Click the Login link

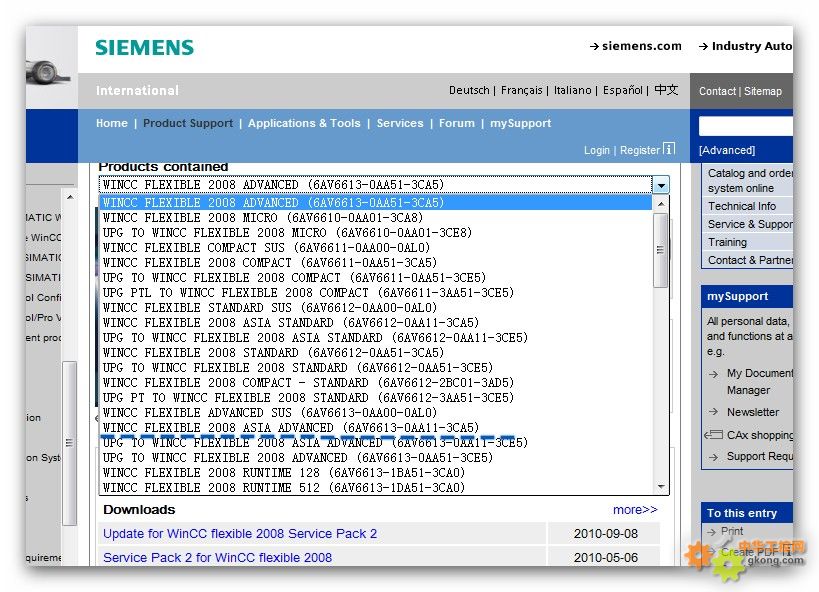pyautogui.click(x=596, y=150)
